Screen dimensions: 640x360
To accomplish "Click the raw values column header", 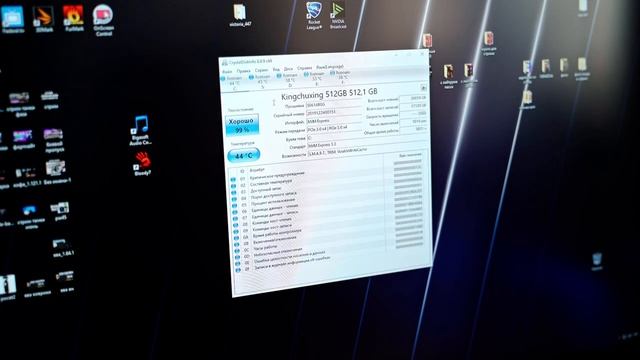I will [x=410, y=156].
